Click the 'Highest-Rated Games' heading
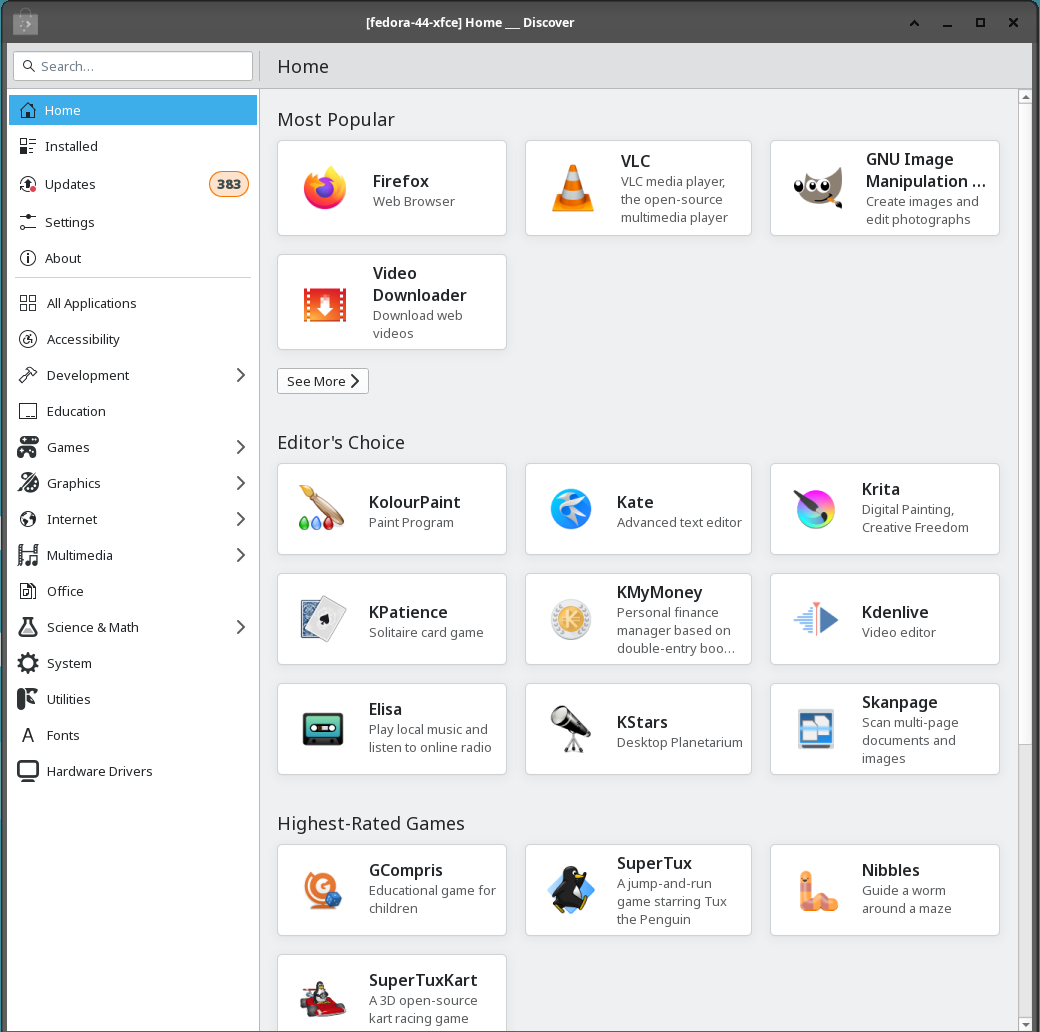This screenshot has height=1032, width=1040. click(x=371, y=824)
